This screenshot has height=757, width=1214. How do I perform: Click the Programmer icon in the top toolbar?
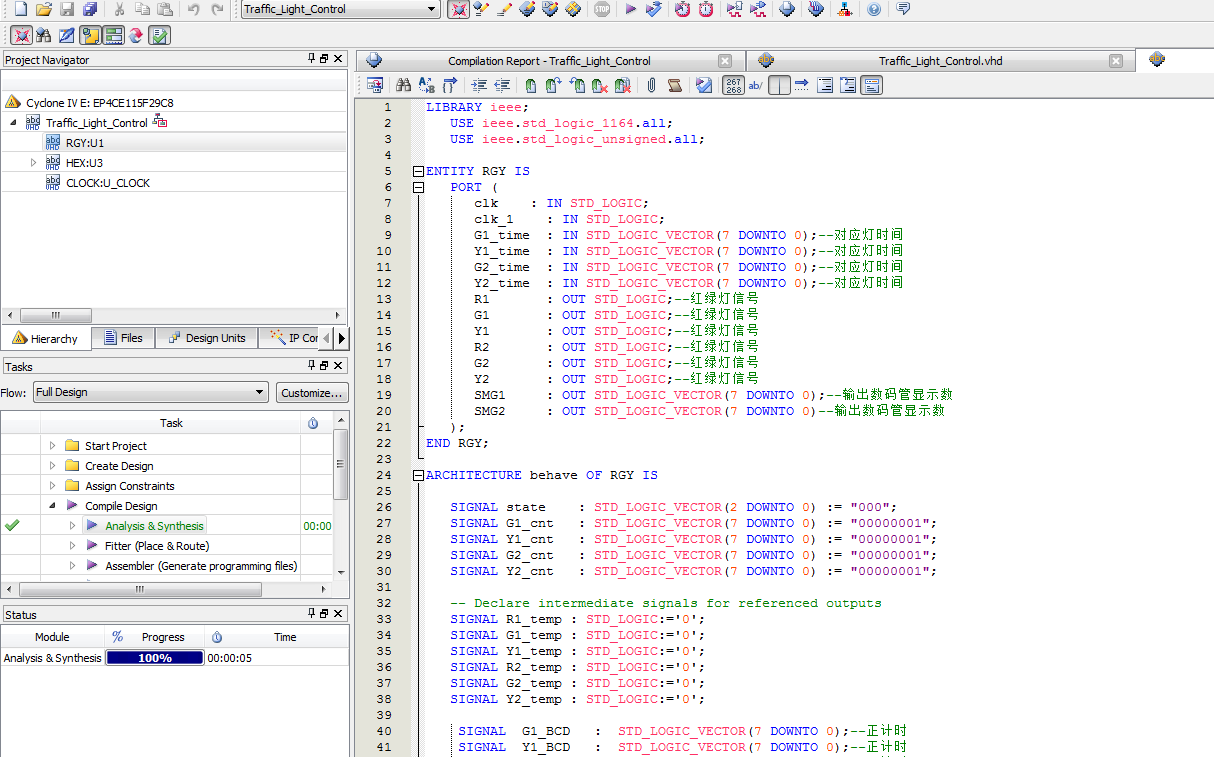[x=816, y=9]
